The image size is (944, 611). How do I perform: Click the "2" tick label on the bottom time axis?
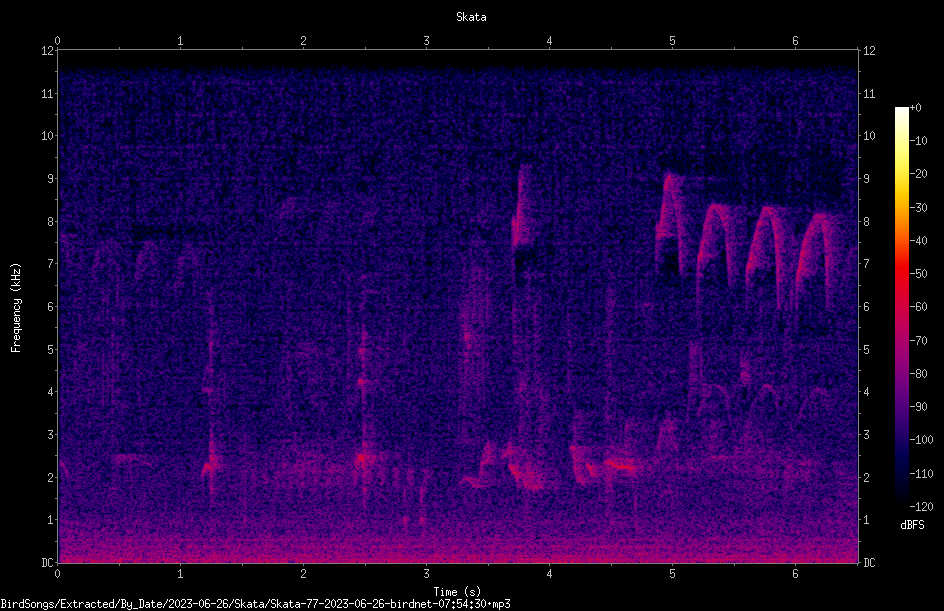pos(303,574)
